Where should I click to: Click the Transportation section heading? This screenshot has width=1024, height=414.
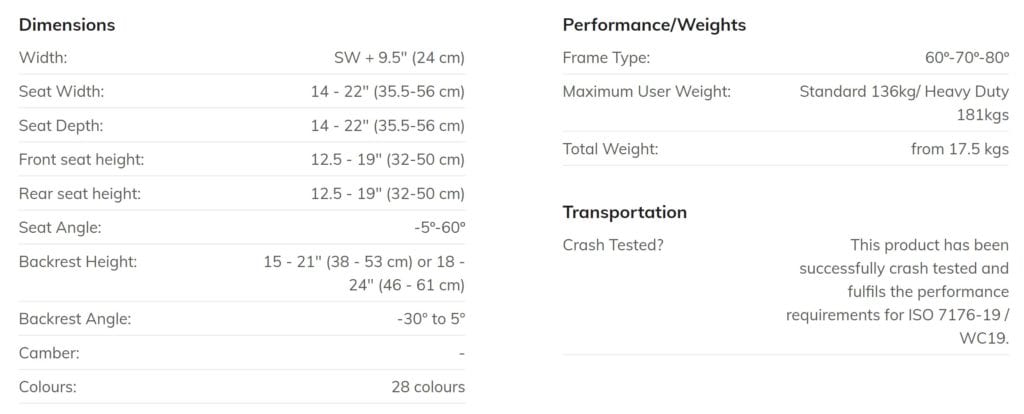point(624,212)
